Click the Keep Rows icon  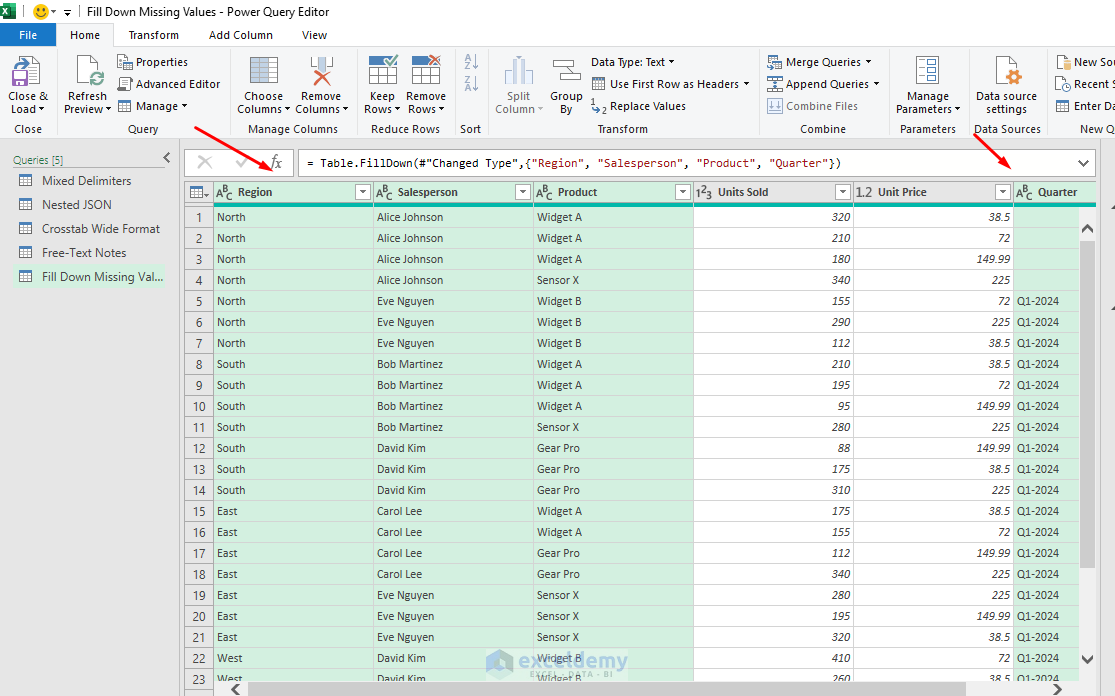383,70
